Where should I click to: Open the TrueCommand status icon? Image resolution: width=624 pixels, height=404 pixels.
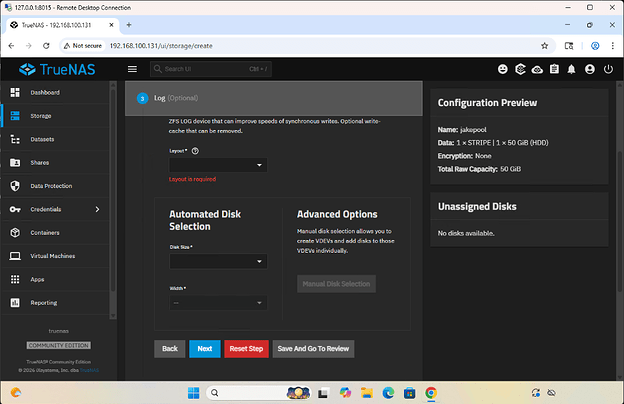pyautogui.click(x=520, y=69)
